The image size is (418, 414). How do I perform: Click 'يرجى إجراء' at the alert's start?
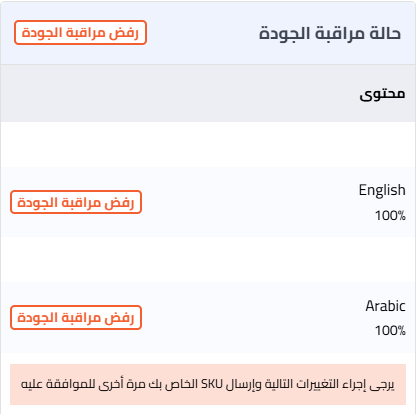tap(371, 384)
